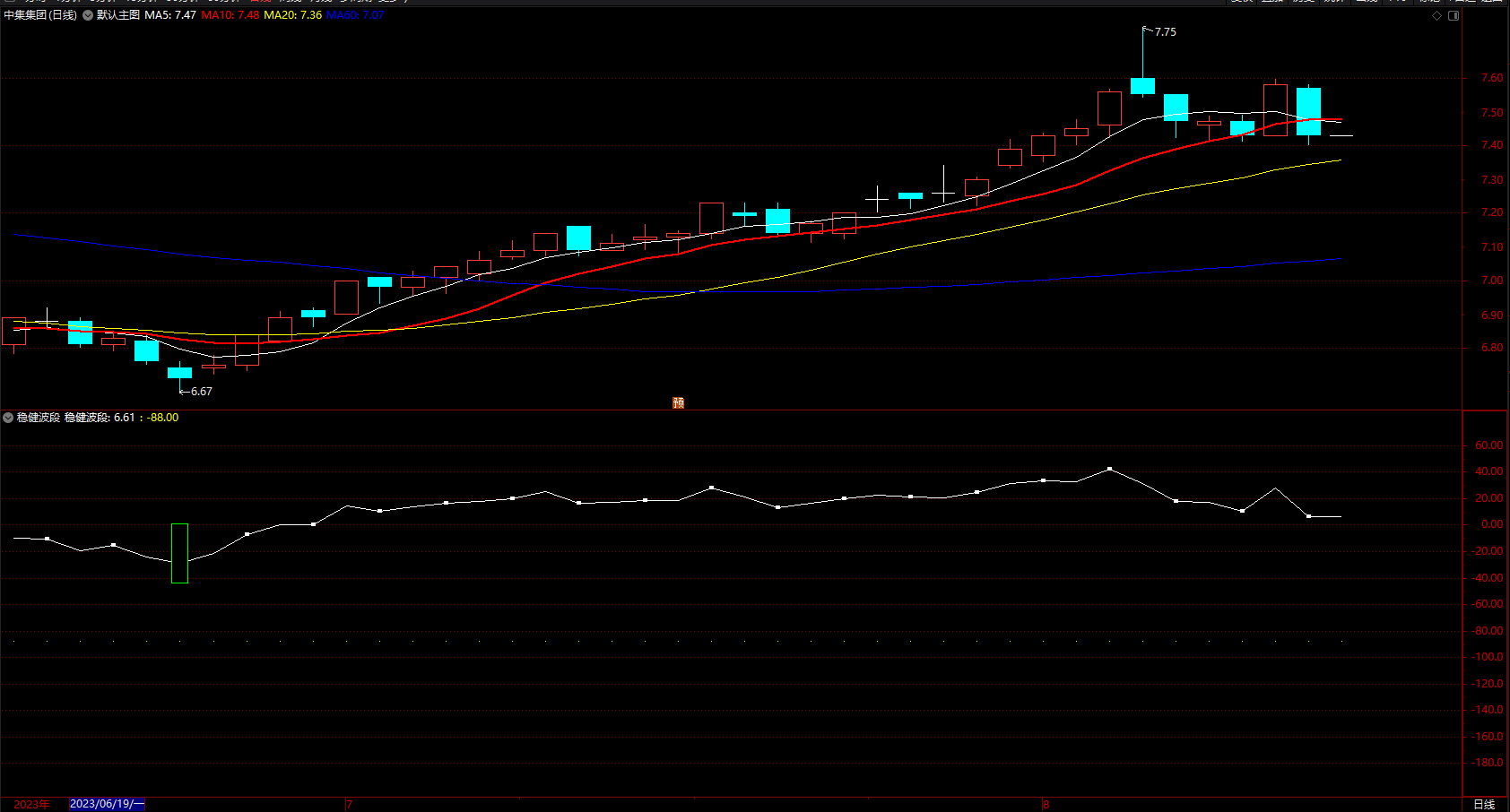
Task: Expand the 稳健波段 indicator dropdown arrow
Action: coord(8,418)
